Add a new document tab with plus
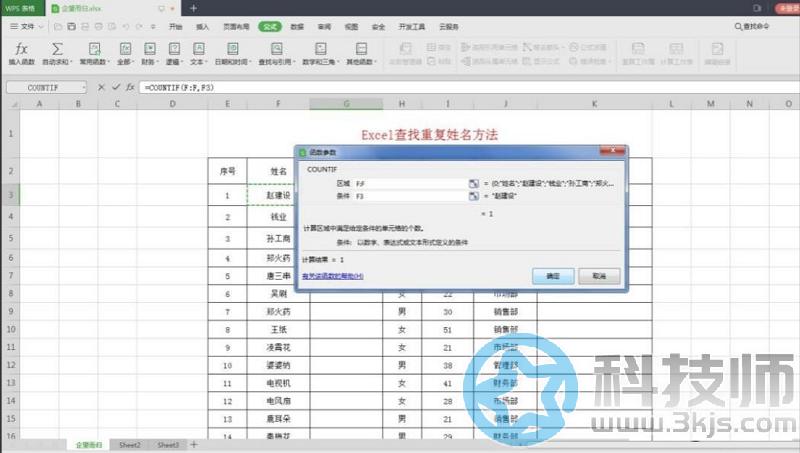This screenshot has height=453, width=800. (193, 8)
